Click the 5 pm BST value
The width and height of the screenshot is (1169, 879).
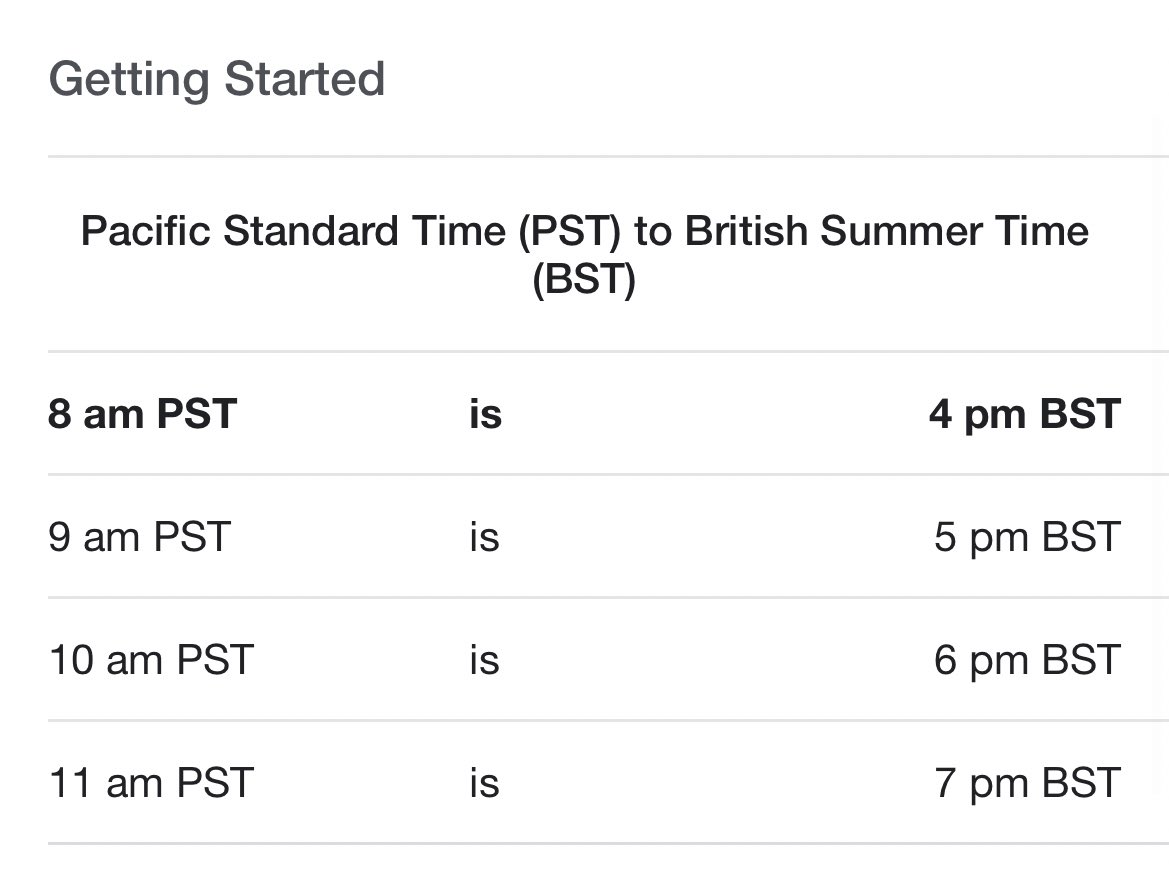pyautogui.click(x=1027, y=538)
